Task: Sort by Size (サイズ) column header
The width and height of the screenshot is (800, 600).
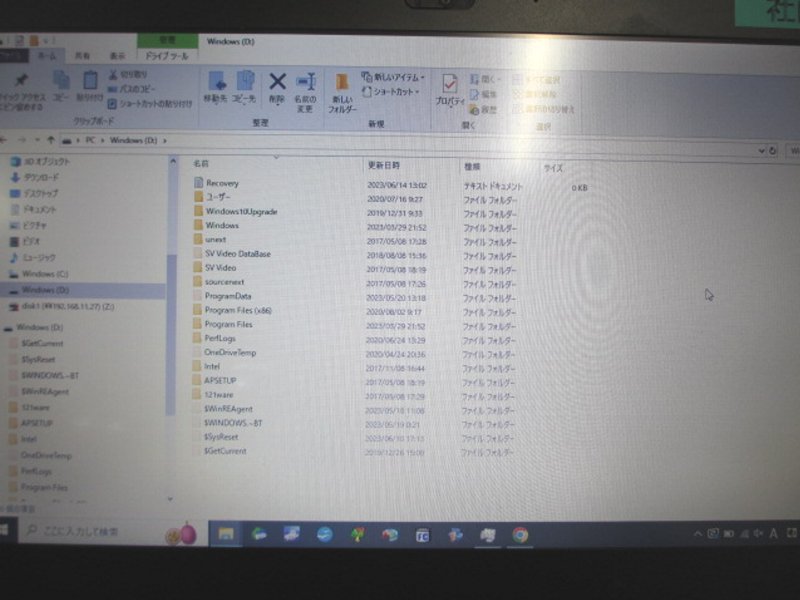Action: pos(553,168)
